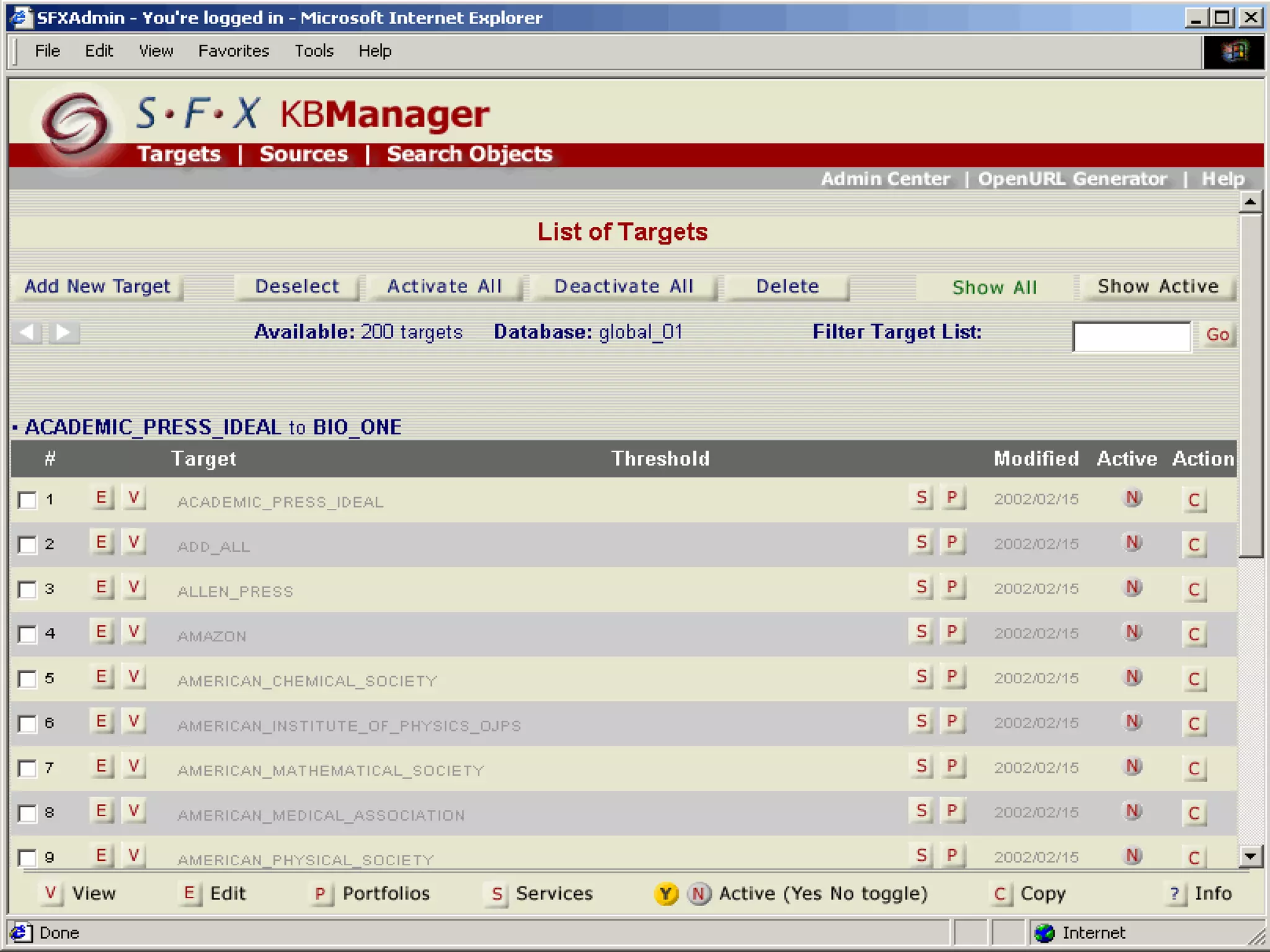Open the Favorites menu
The image size is (1270, 952).
pyautogui.click(x=234, y=51)
